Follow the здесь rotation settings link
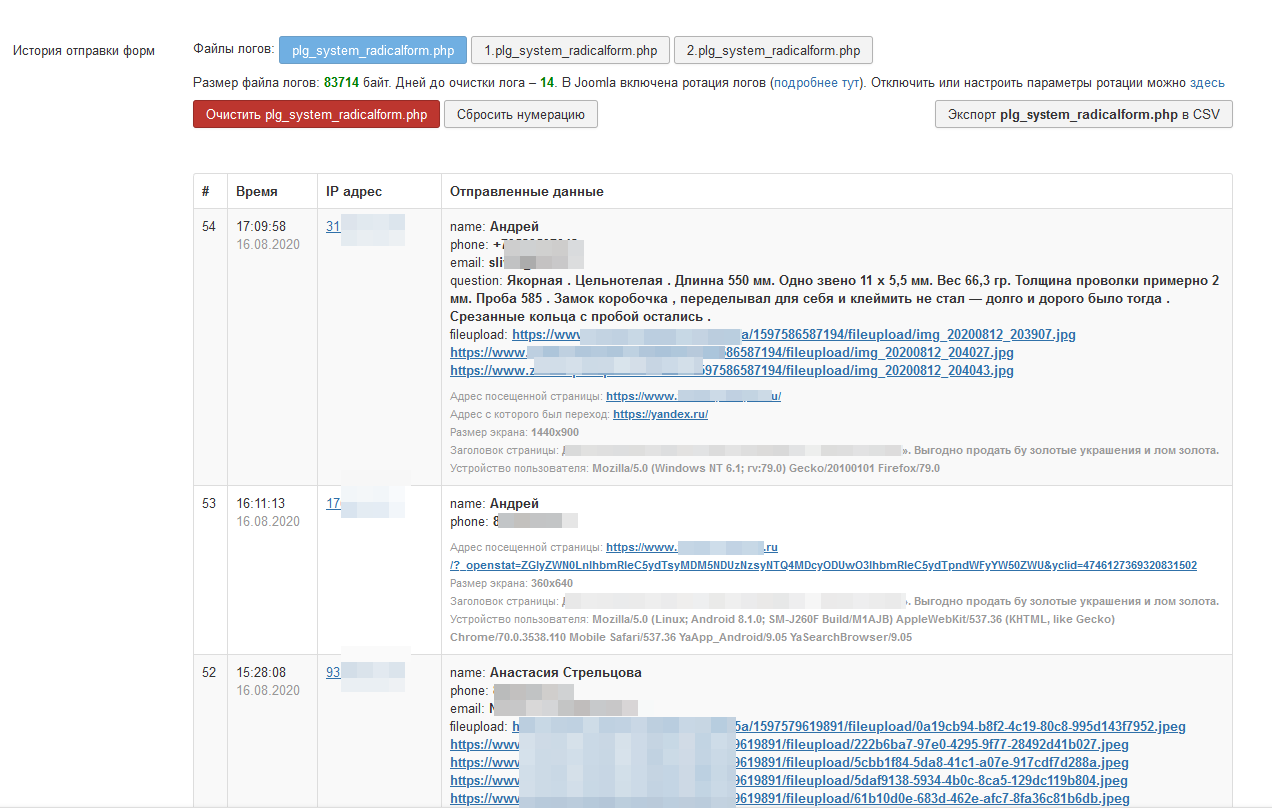 click(1206, 83)
